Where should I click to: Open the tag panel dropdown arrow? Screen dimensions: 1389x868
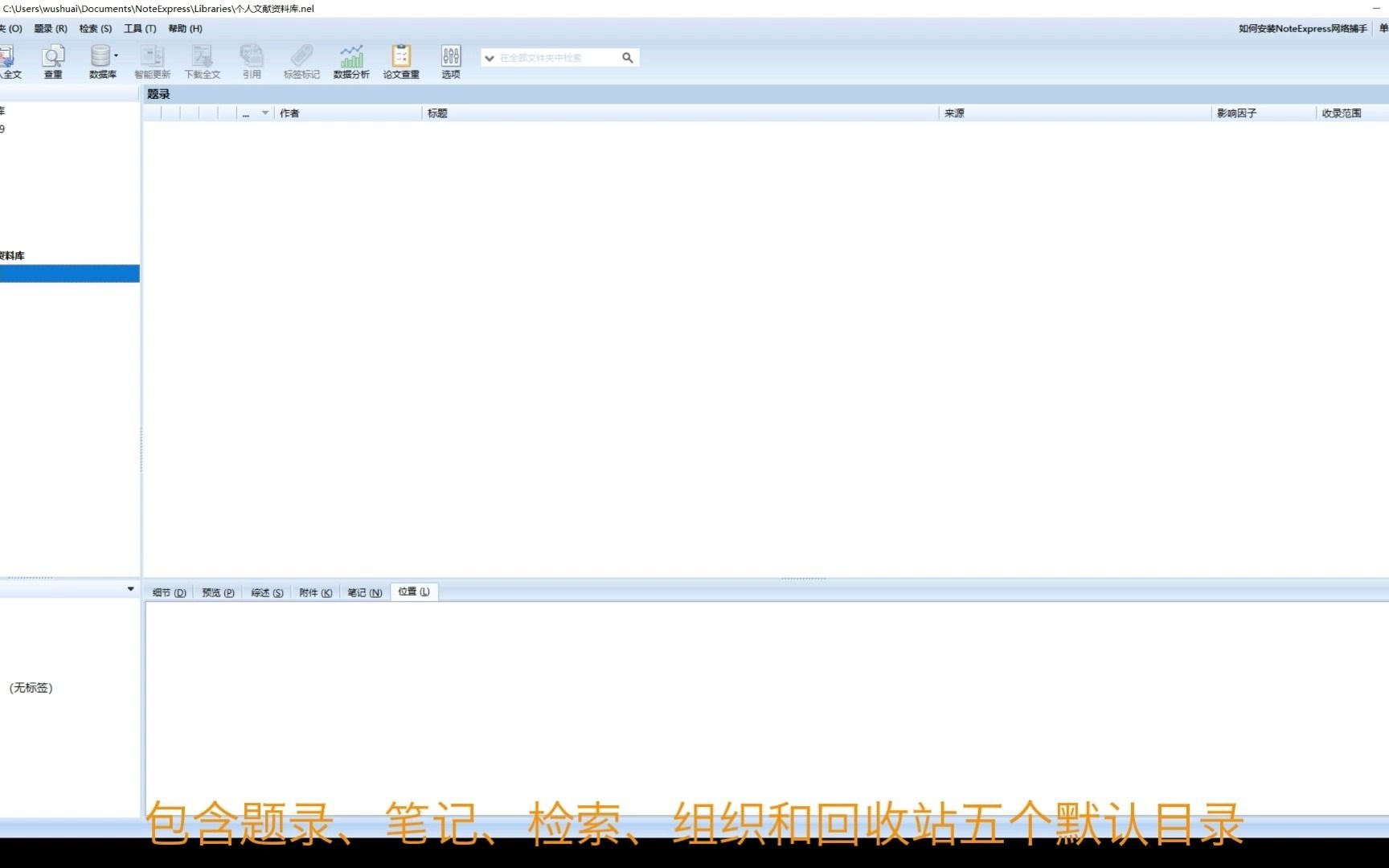pyautogui.click(x=130, y=589)
